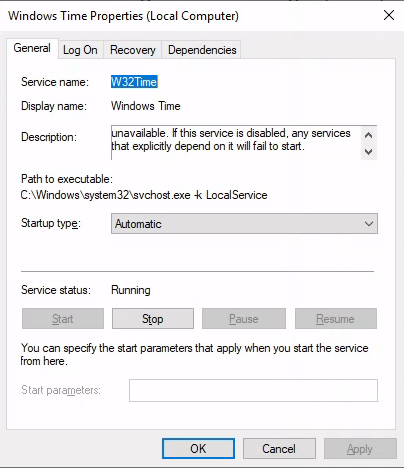
Task: Open the Recovery tab
Action: (133, 50)
